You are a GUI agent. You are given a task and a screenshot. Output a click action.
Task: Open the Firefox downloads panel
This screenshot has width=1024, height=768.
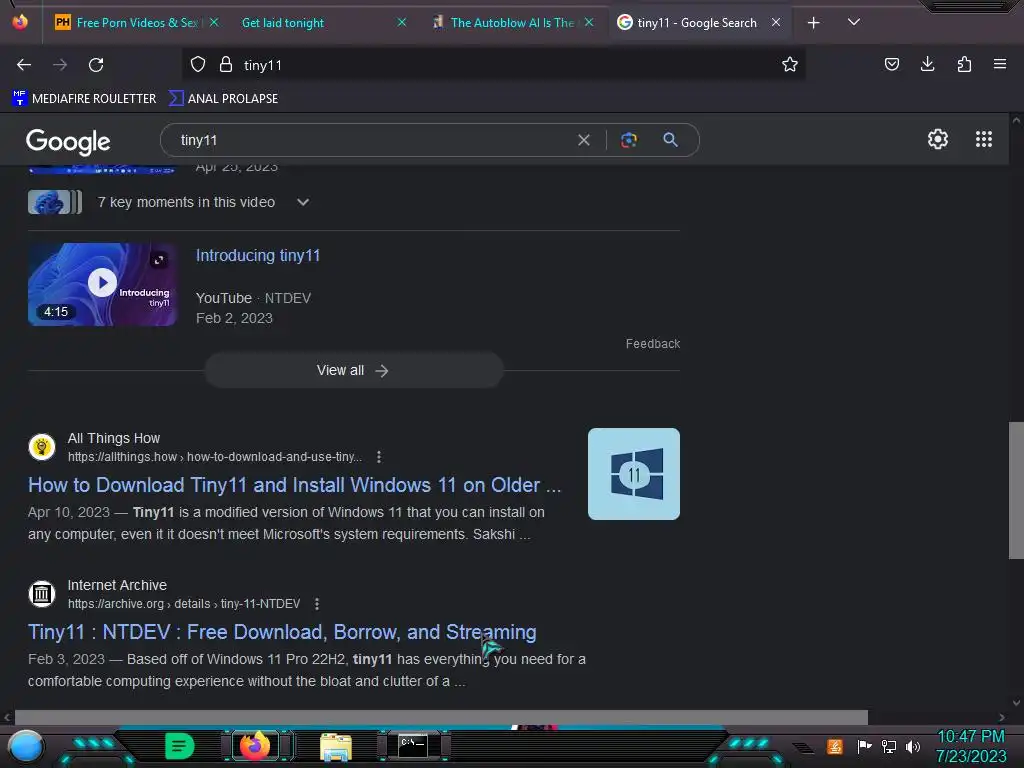[927, 64]
